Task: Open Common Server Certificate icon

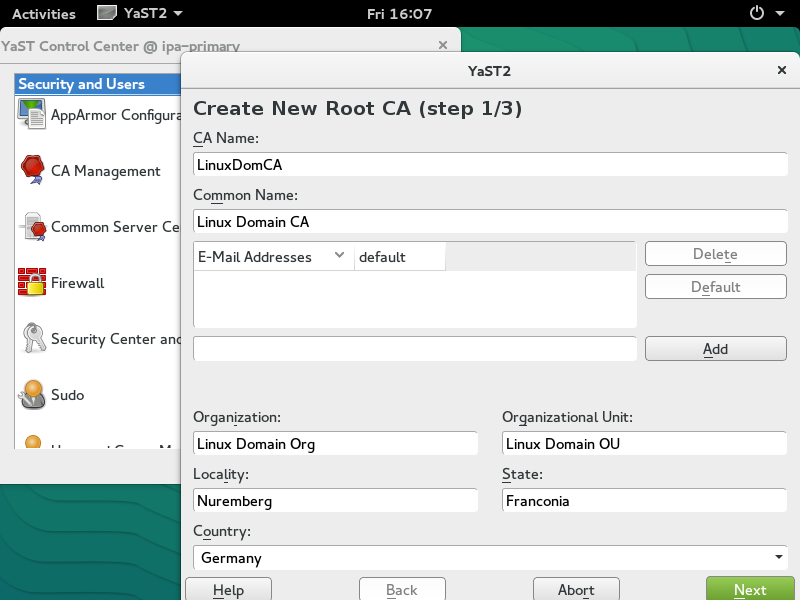Action: (x=32, y=227)
